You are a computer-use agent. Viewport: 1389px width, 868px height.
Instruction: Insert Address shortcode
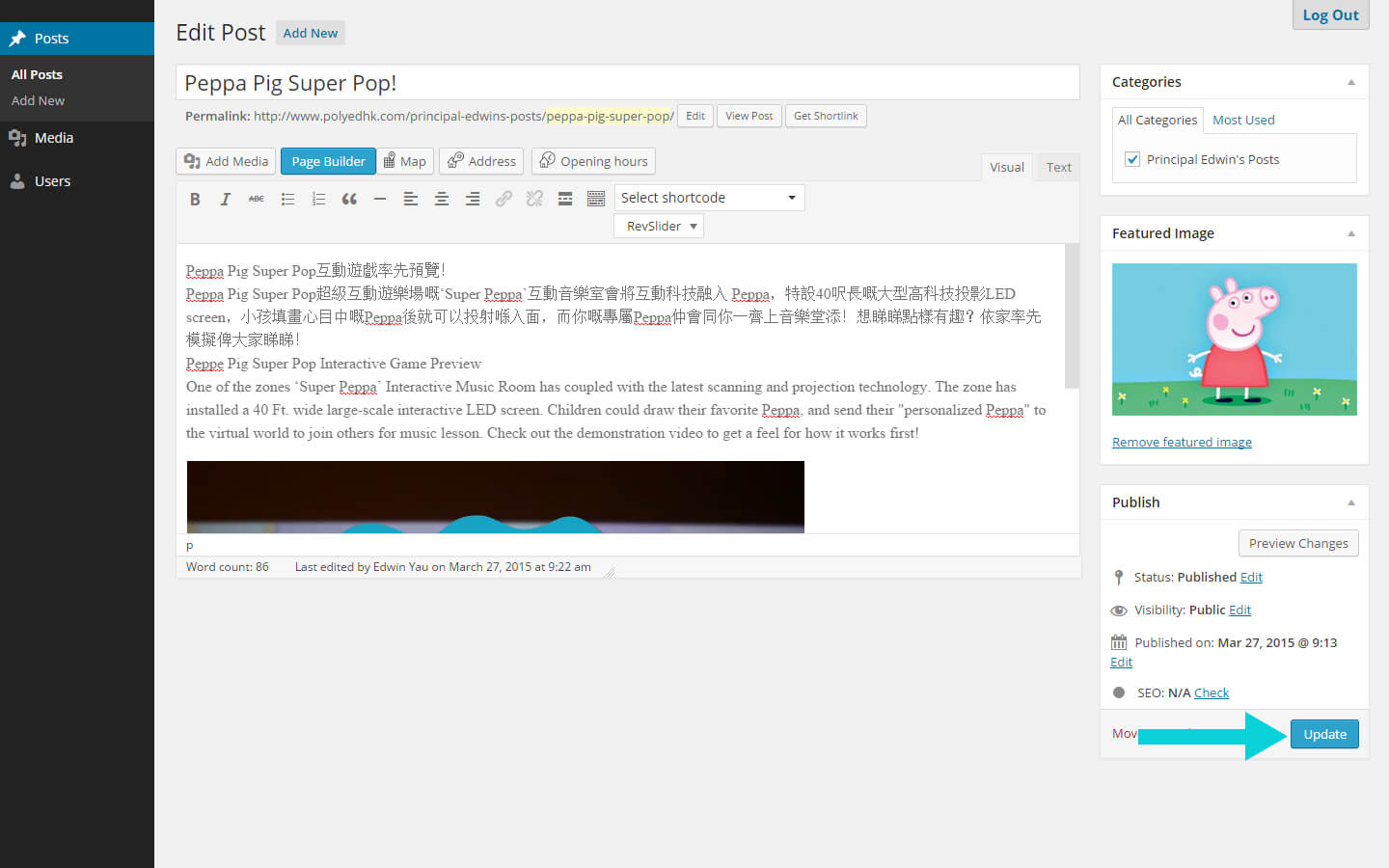point(481,161)
